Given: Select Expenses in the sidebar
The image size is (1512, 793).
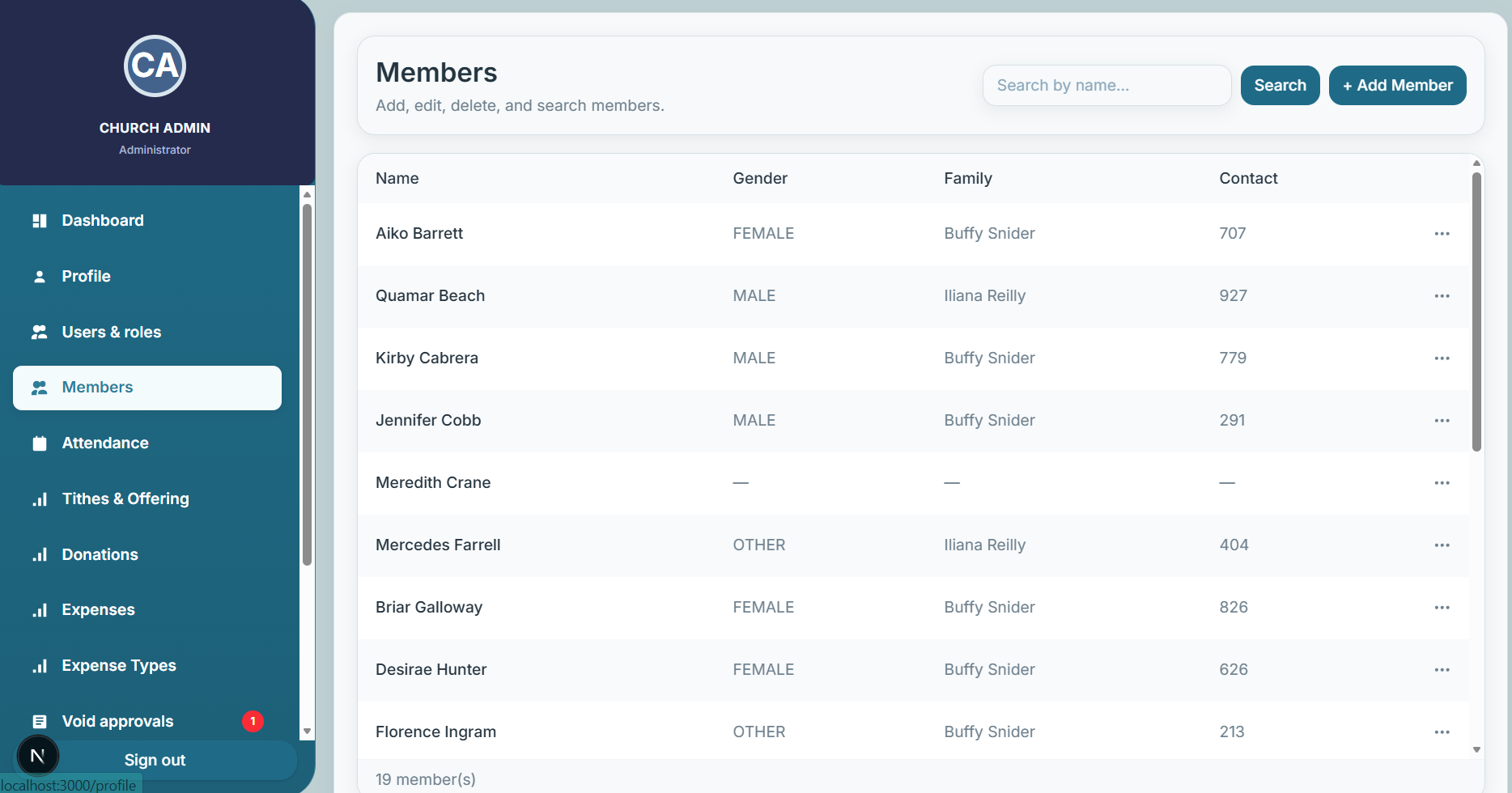Looking at the screenshot, I should 98,610.
